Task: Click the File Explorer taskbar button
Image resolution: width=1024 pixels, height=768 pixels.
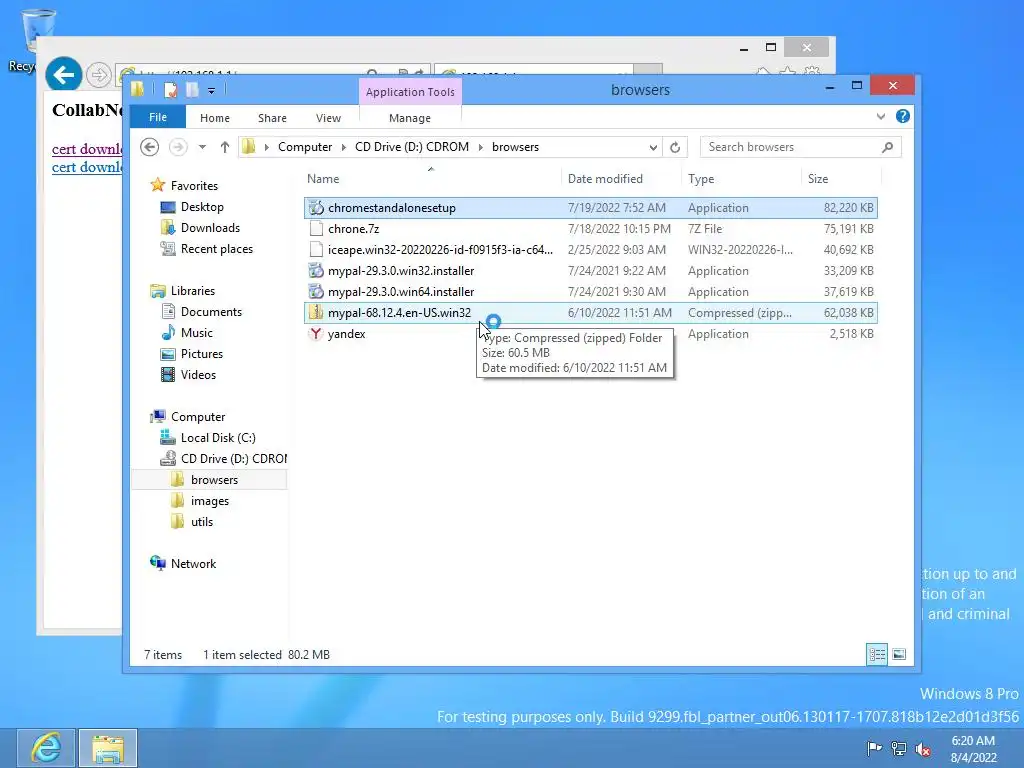Action: coord(108,748)
